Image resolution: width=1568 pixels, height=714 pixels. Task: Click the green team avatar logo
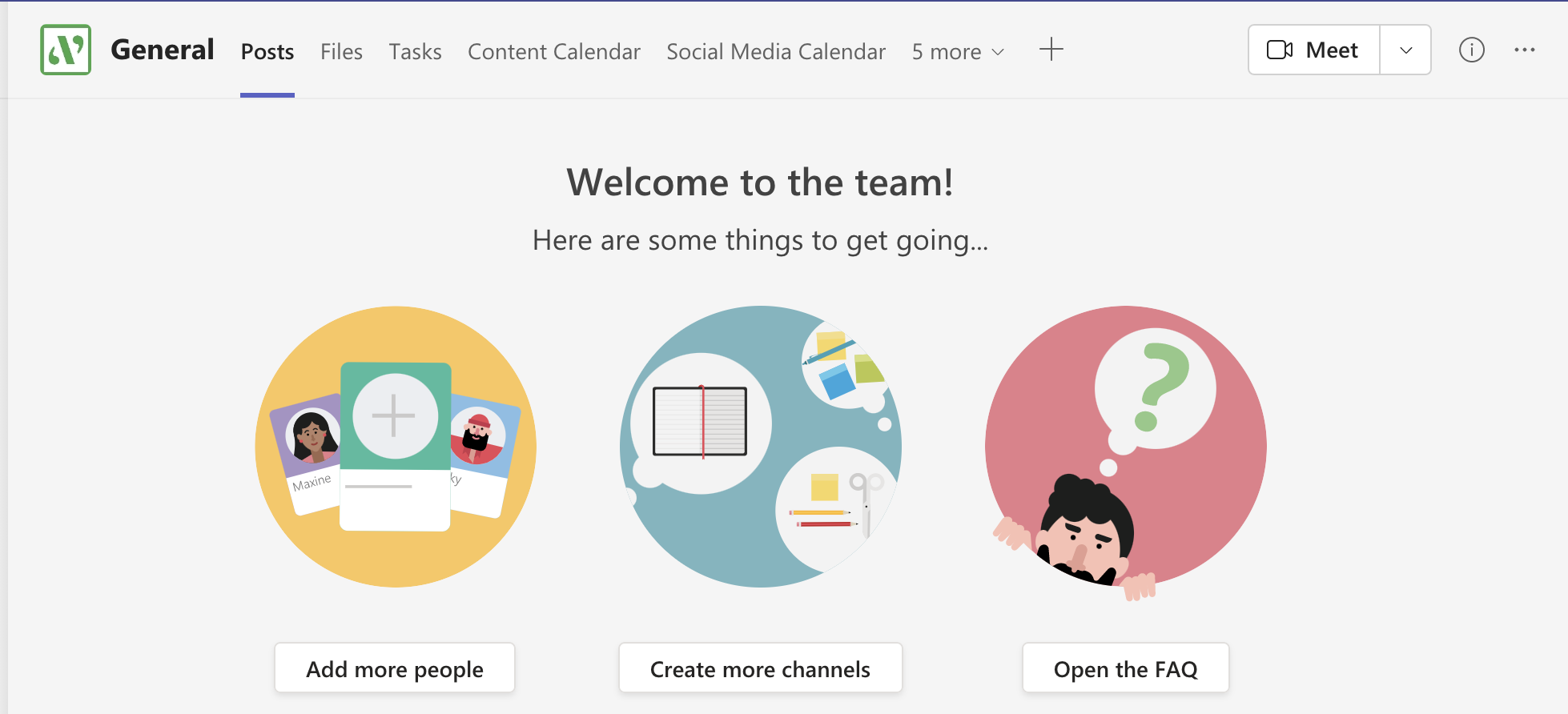[x=66, y=50]
